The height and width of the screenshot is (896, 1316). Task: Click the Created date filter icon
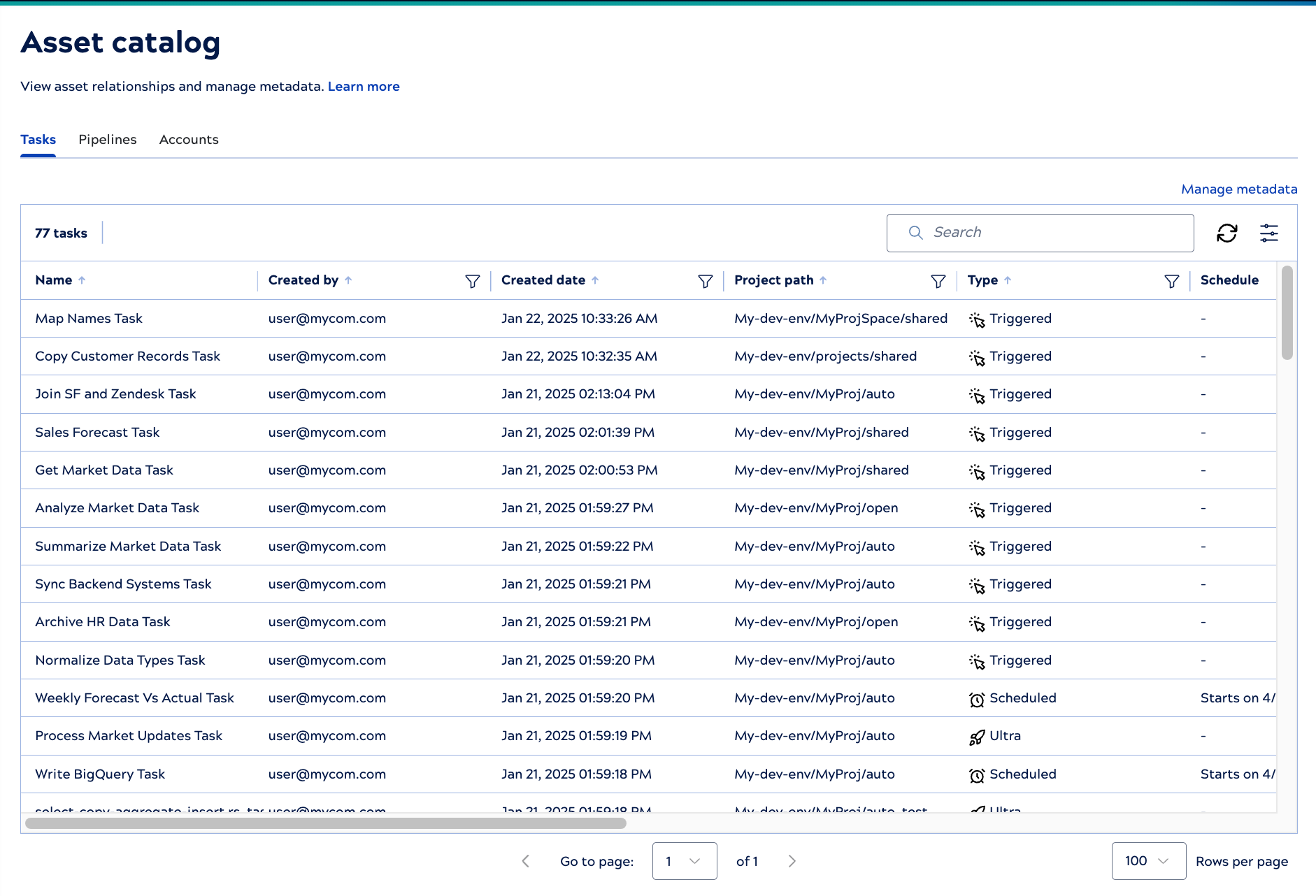(x=705, y=281)
